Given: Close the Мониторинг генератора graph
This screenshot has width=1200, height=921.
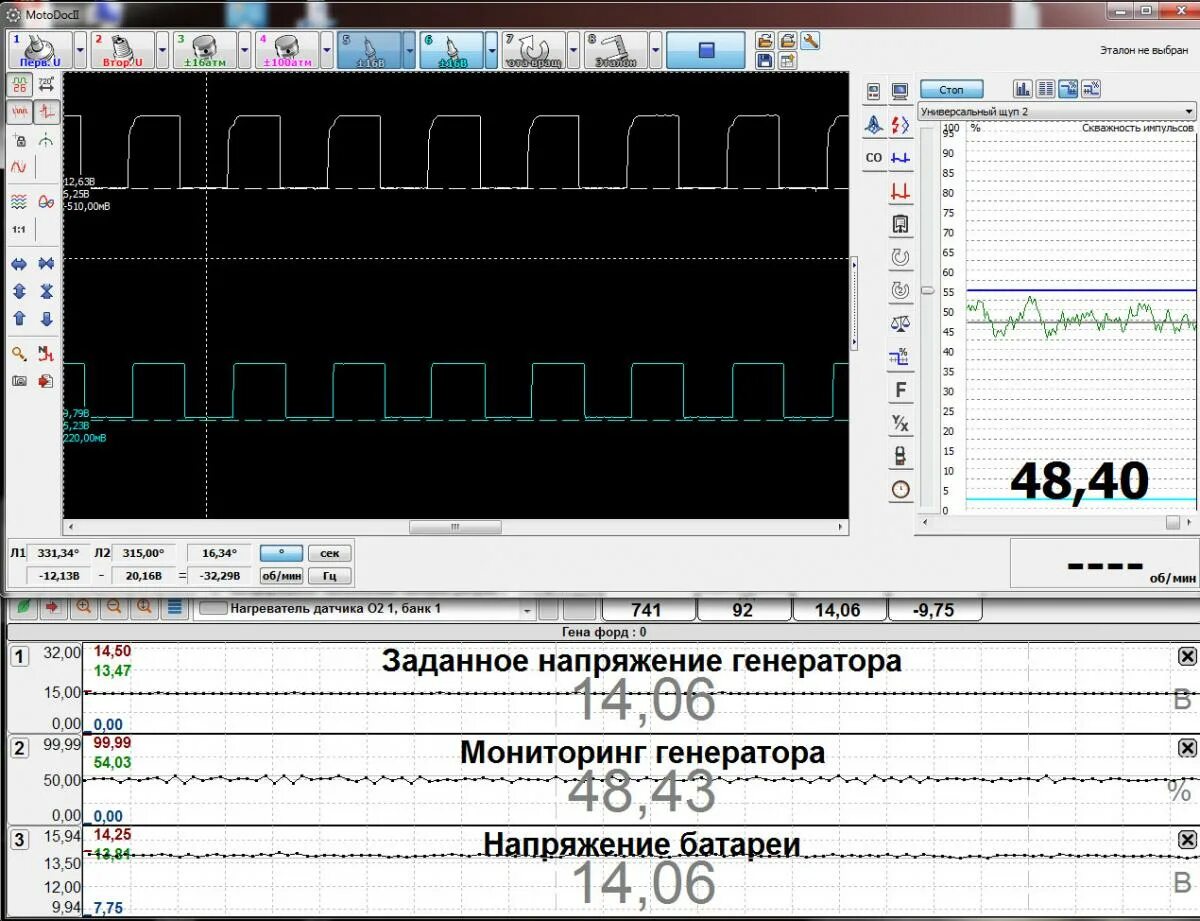Looking at the screenshot, I should click(x=1186, y=748).
